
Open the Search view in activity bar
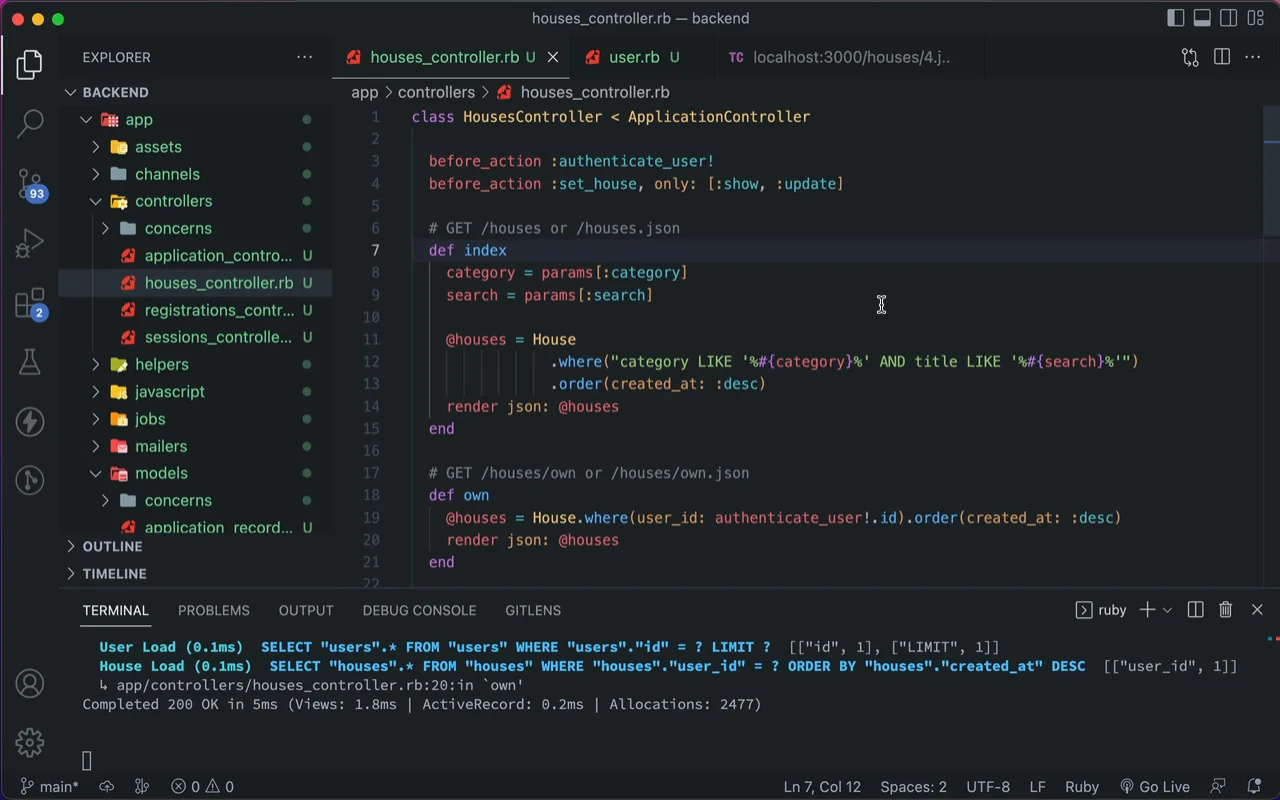pos(30,124)
